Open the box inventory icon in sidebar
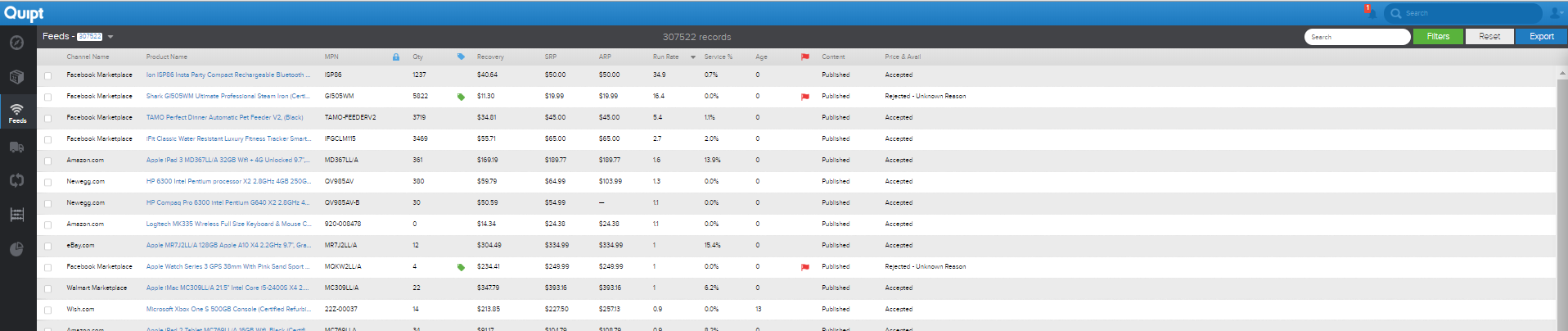 click(16, 77)
